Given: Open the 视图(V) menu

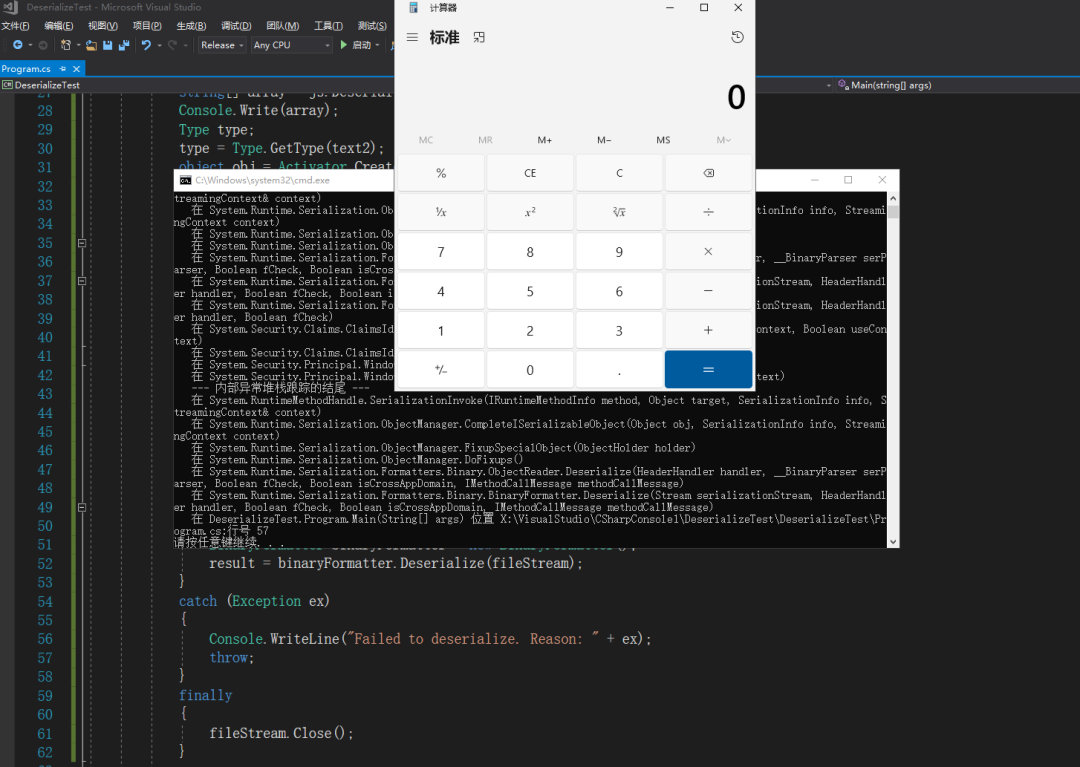Looking at the screenshot, I should pos(103,26).
